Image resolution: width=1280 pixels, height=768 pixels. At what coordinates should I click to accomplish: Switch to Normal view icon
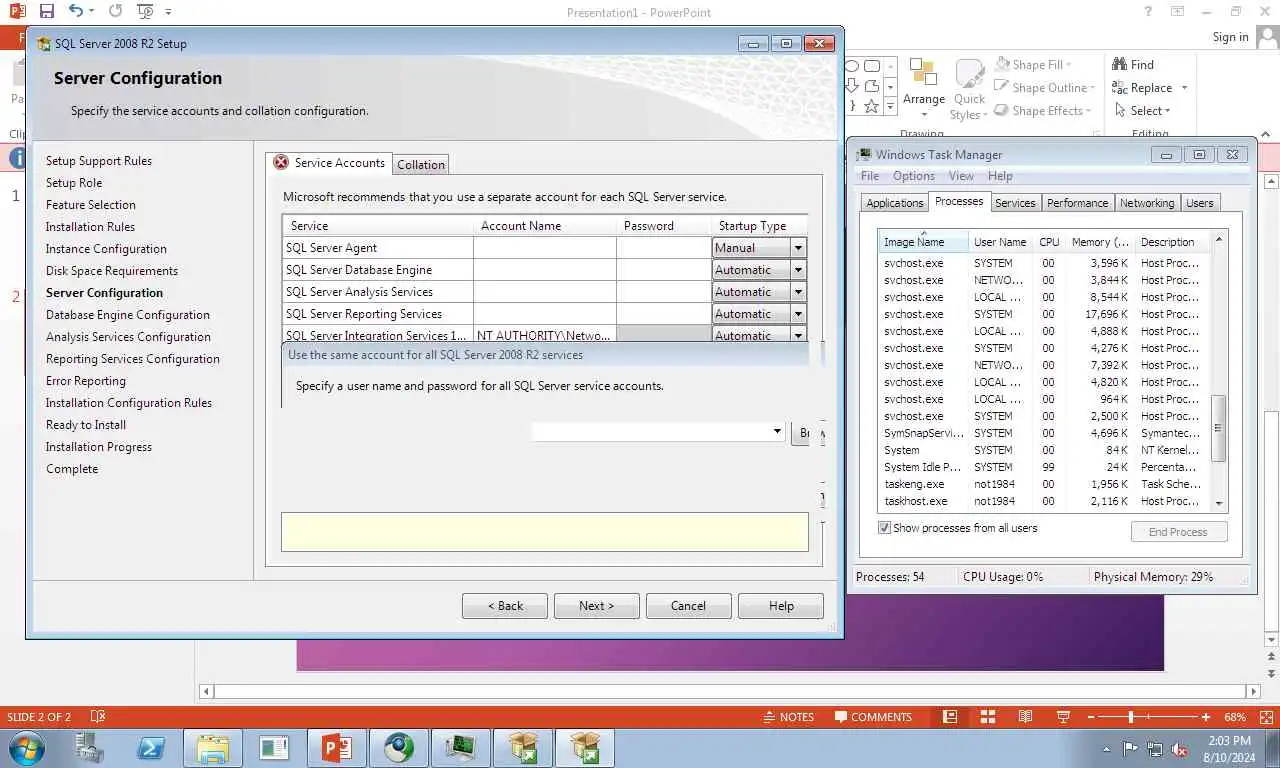tap(950, 717)
